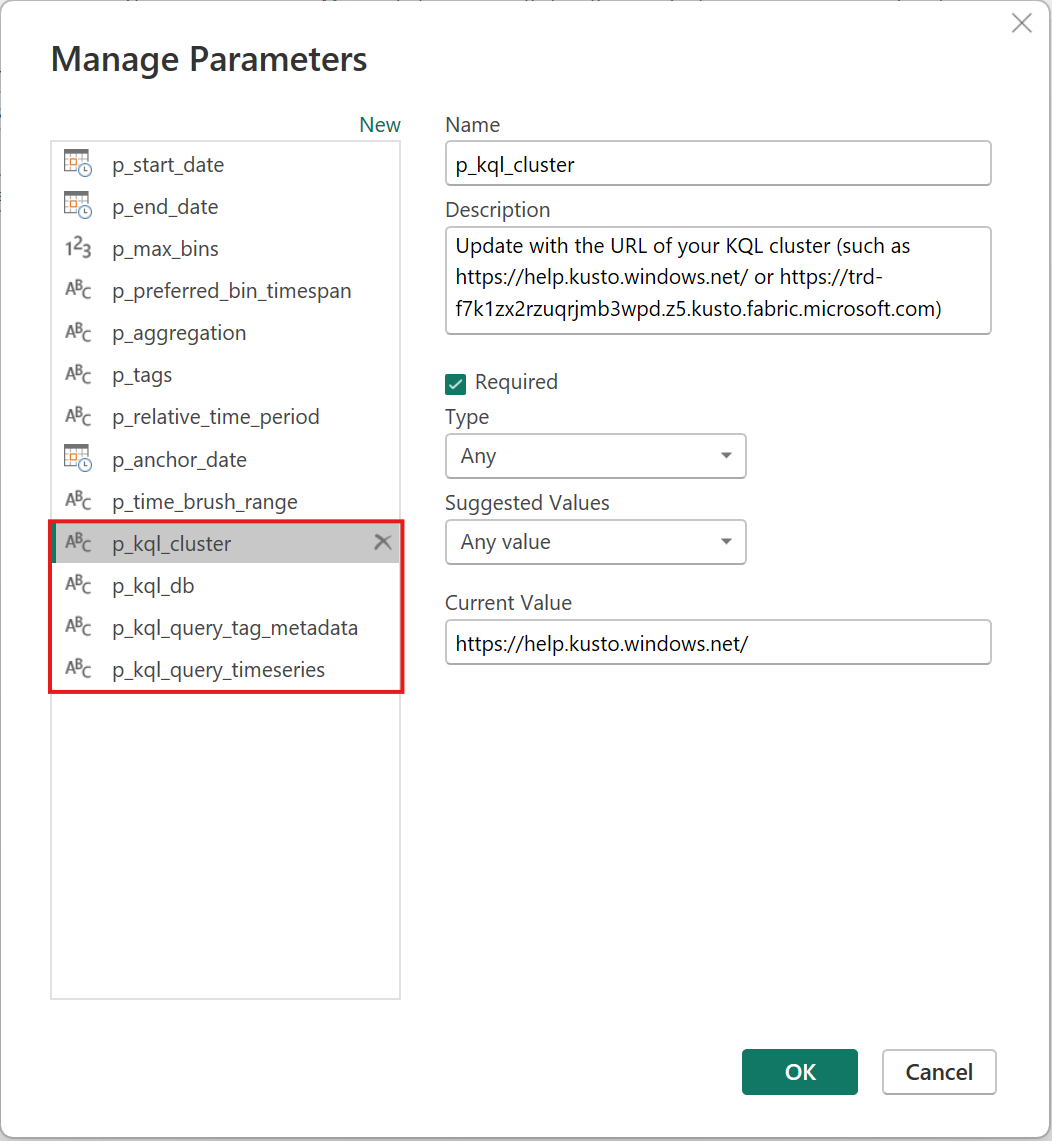The height and width of the screenshot is (1141, 1052).
Task: Click inside the Current Value field
Action: 717,642
